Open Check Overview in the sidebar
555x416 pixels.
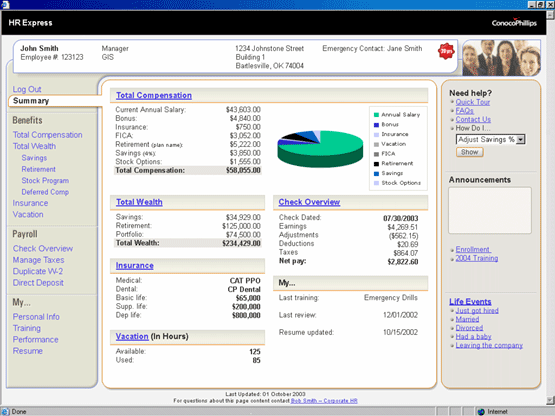(43, 249)
